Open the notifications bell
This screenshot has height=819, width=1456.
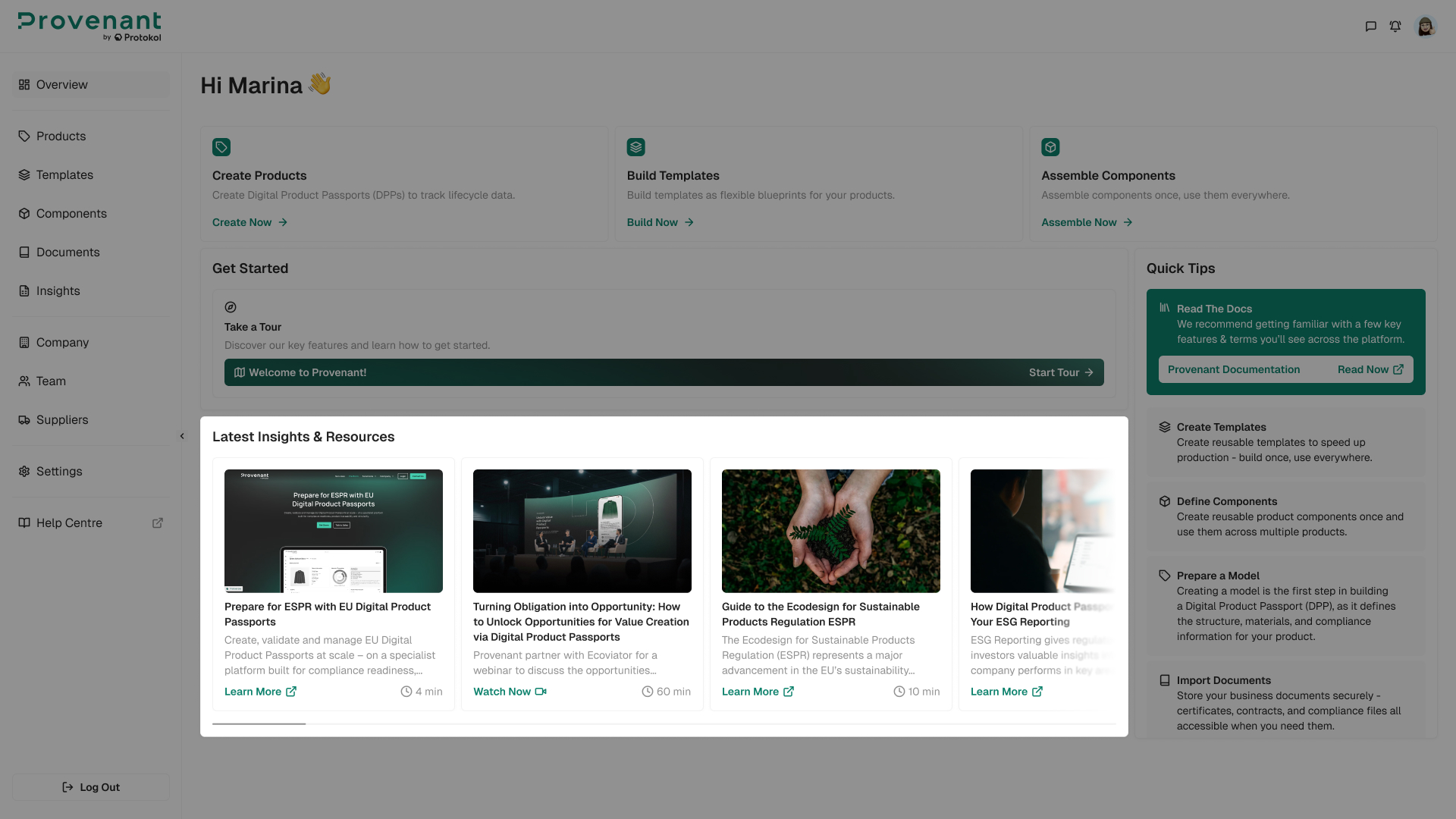pyautogui.click(x=1395, y=27)
